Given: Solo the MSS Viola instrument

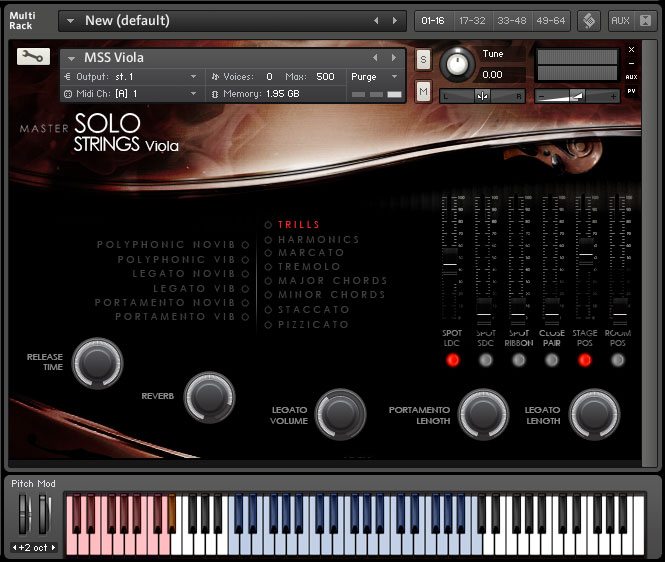Looking at the screenshot, I should tap(423, 59).
